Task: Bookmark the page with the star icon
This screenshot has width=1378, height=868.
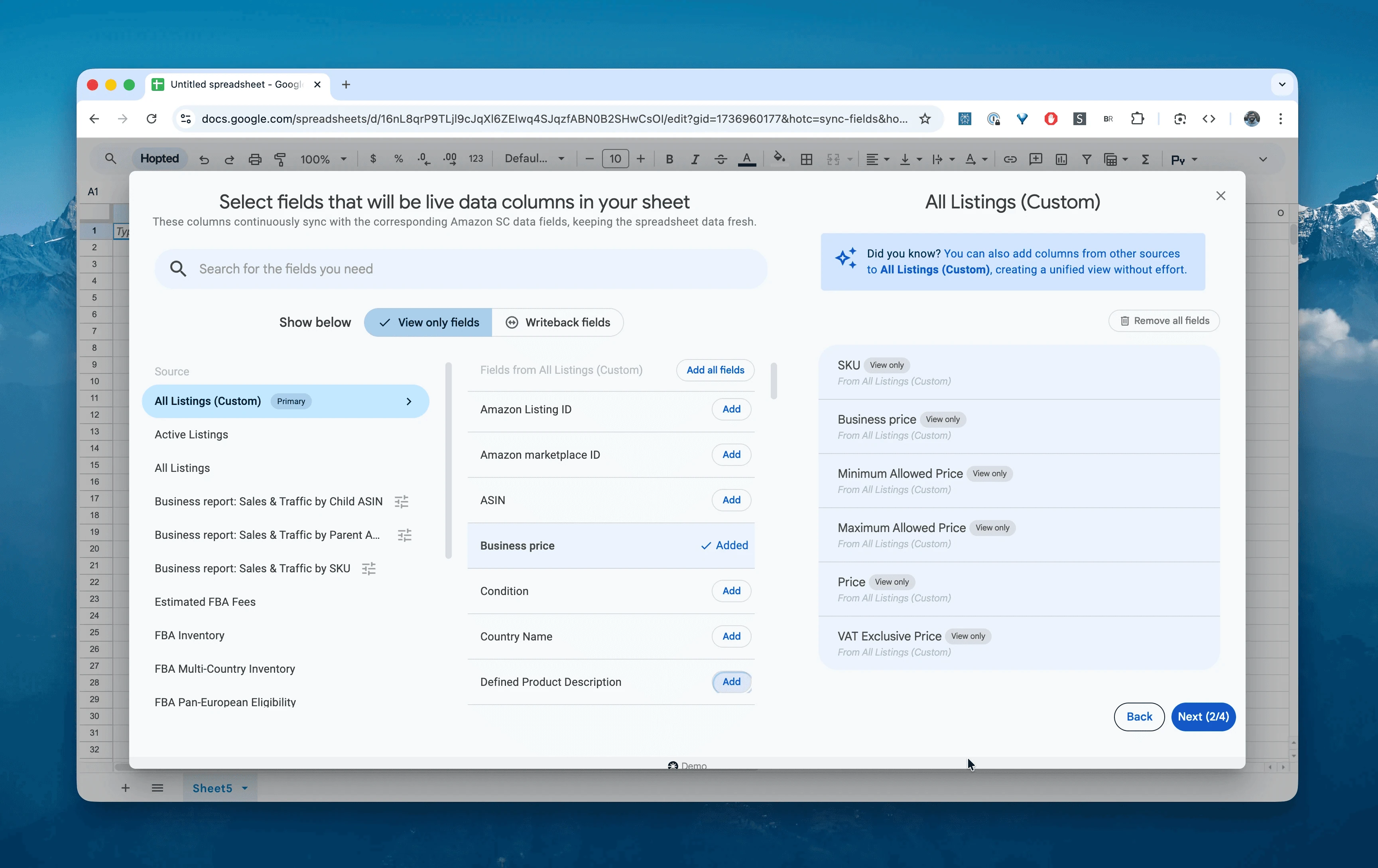Action: tap(925, 119)
